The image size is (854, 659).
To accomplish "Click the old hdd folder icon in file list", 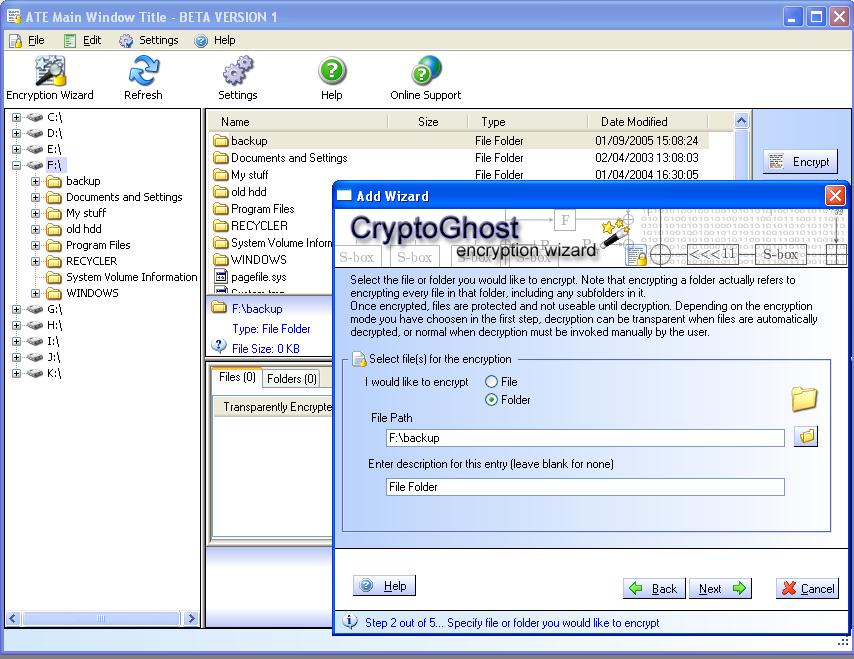I will (x=221, y=192).
